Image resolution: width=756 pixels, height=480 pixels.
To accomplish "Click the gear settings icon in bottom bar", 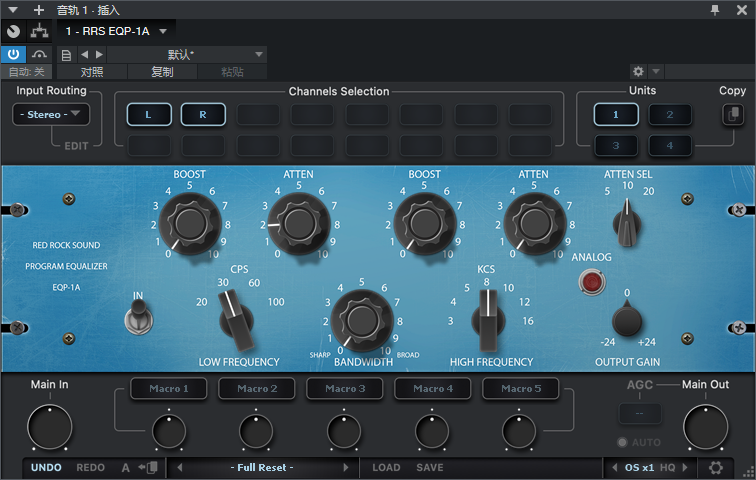I will tap(715, 467).
